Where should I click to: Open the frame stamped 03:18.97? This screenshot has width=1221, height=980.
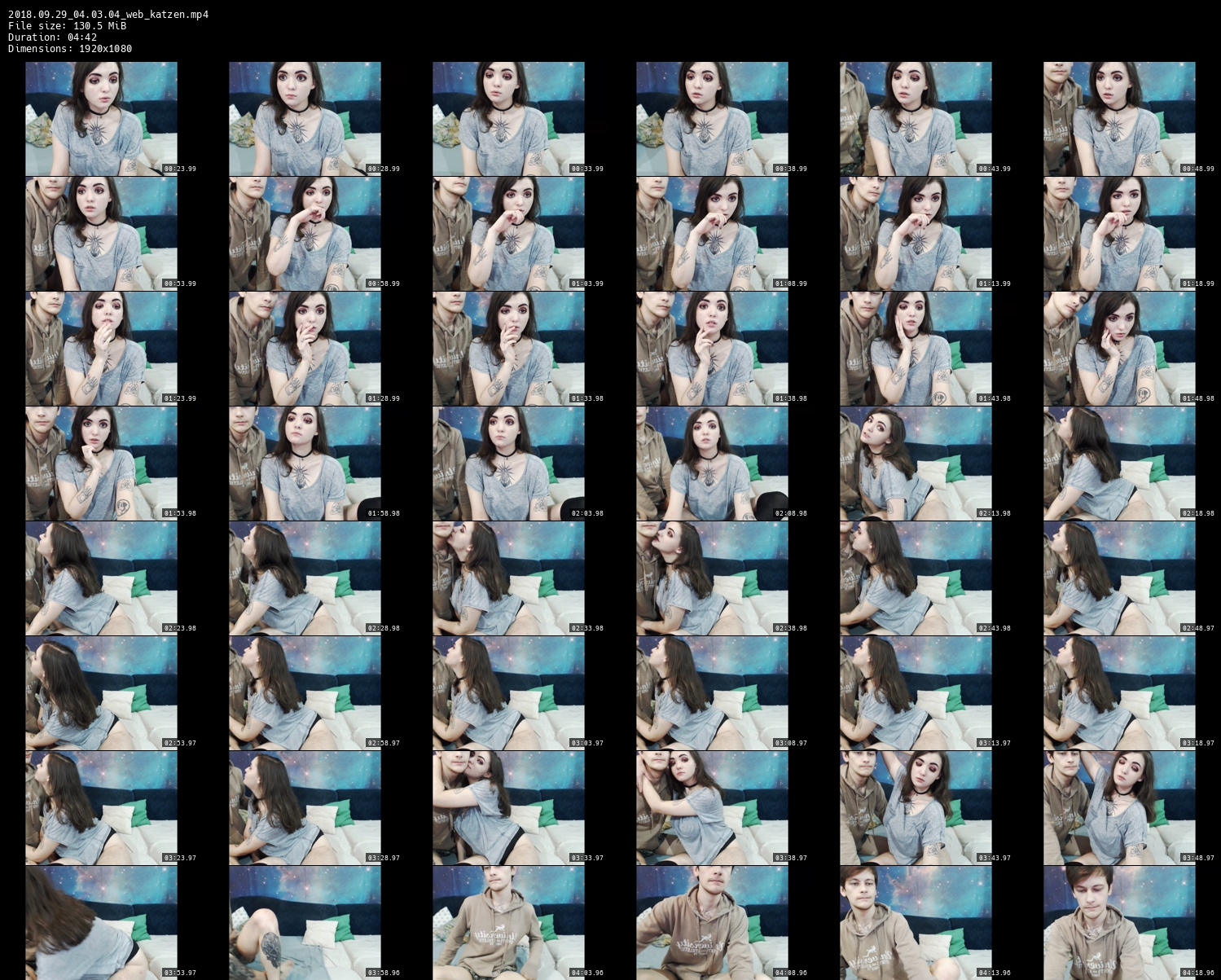tap(1120, 693)
